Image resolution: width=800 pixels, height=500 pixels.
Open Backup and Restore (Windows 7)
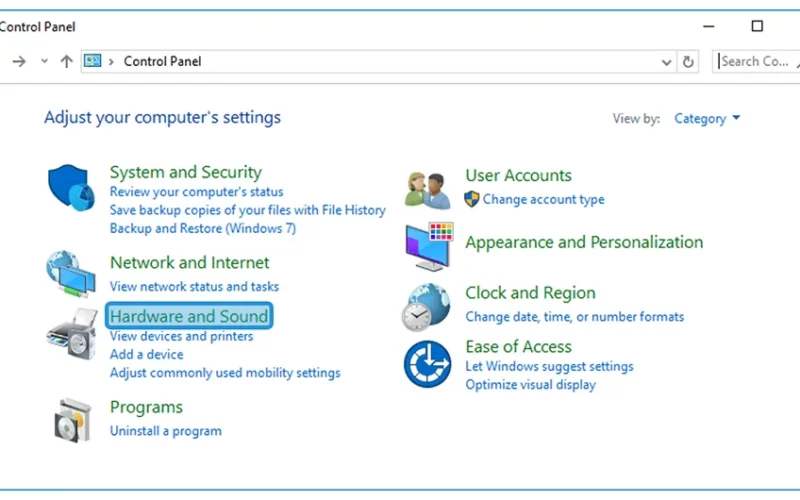203,228
